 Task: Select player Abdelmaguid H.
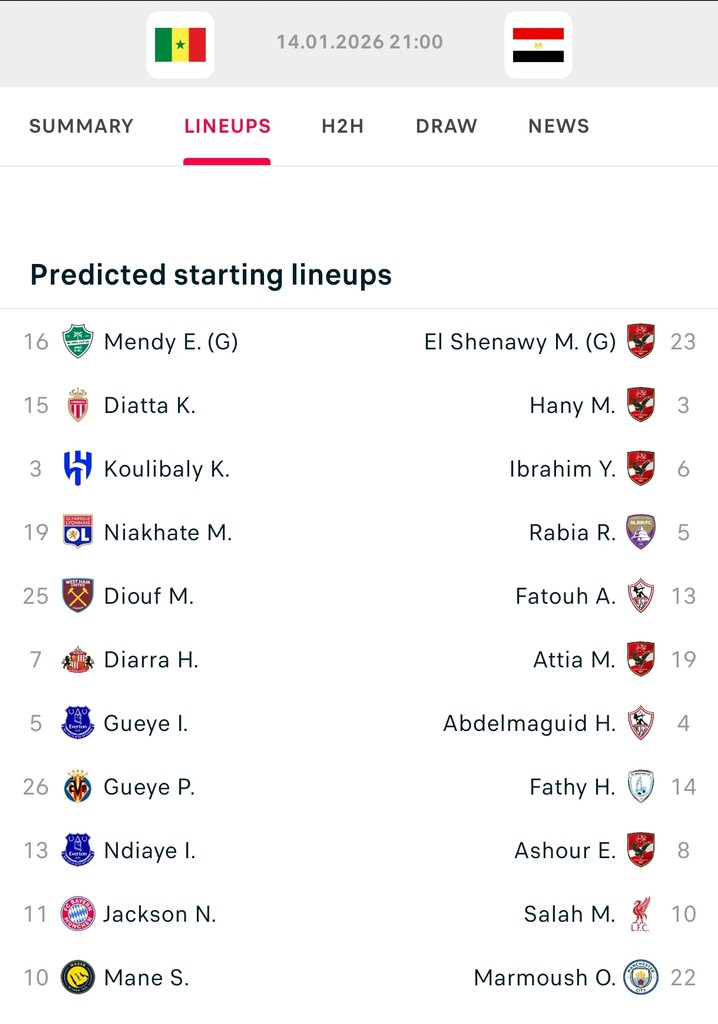(x=529, y=723)
